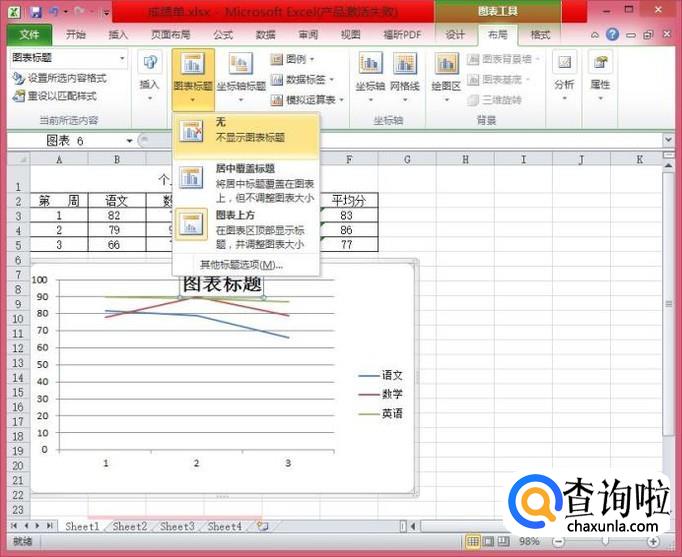Switch to the 设计 (Design) ribbon tab

[455, 34]
